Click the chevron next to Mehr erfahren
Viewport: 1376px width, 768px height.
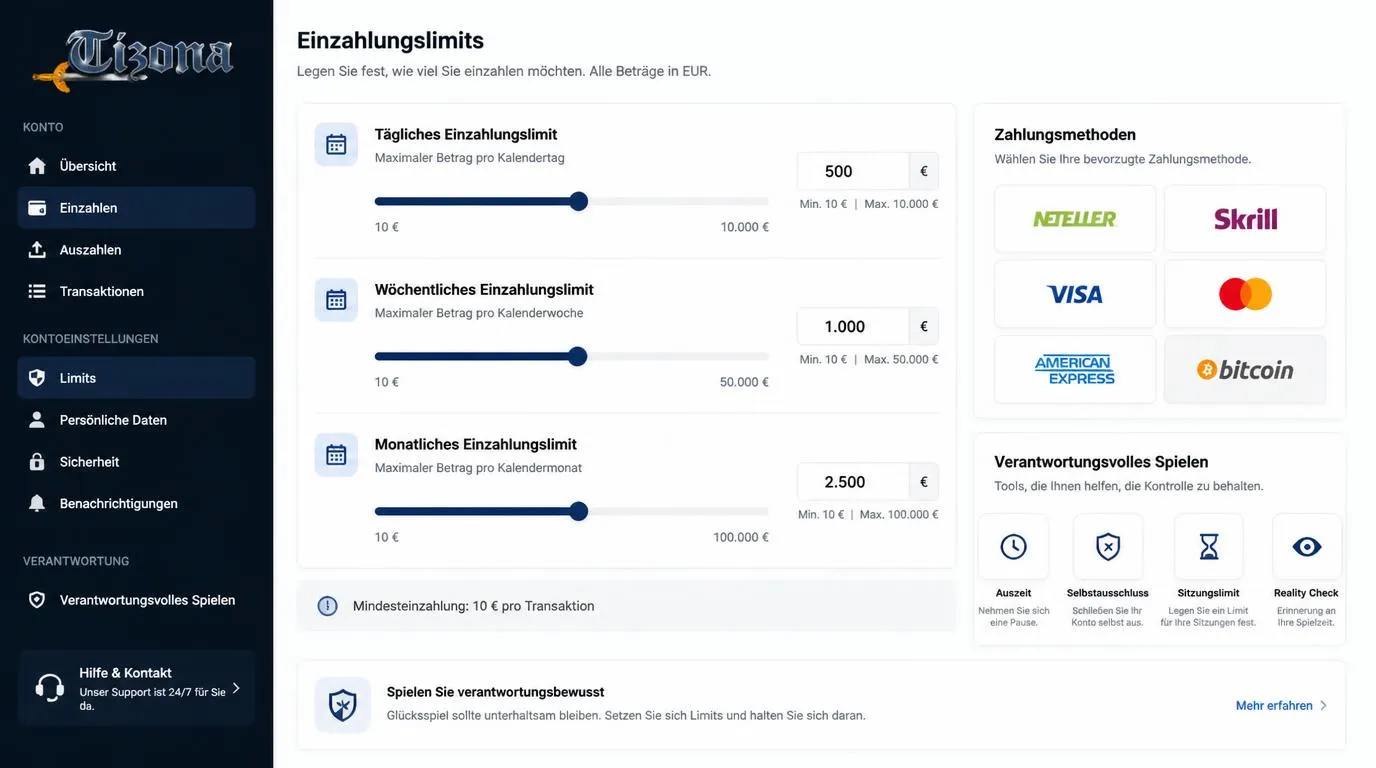1323,706
